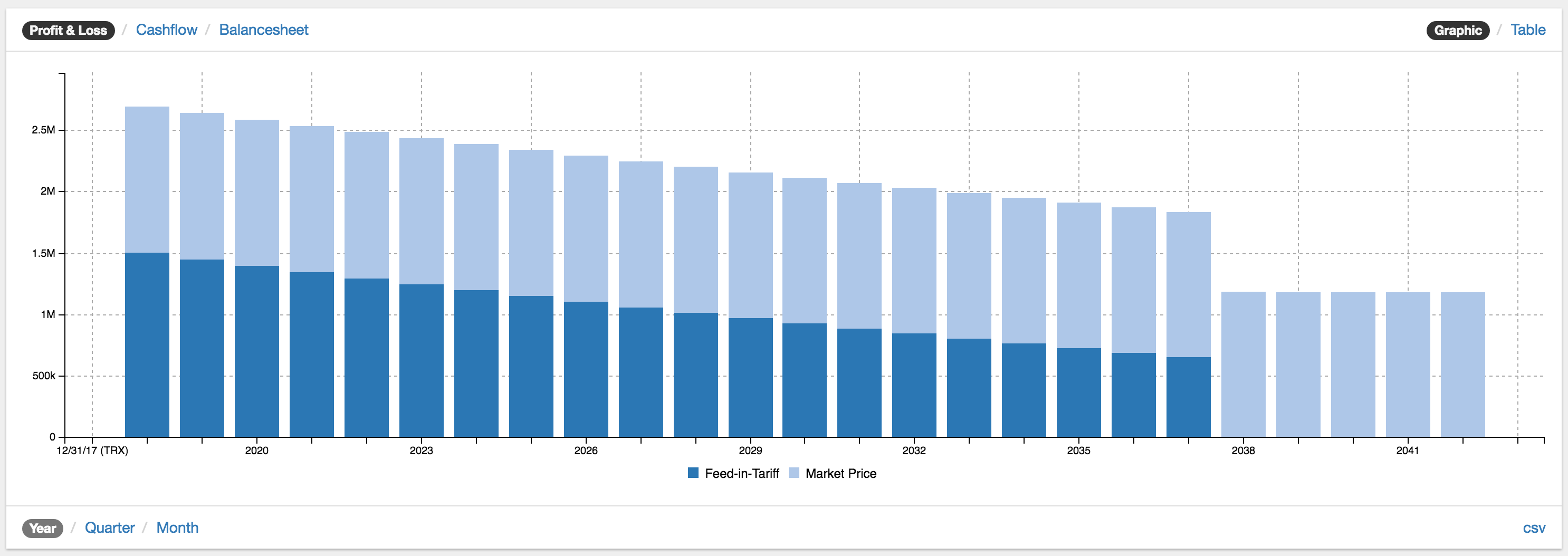
Task: Select the Graphic display mode
Action: tap(1457, 31)
